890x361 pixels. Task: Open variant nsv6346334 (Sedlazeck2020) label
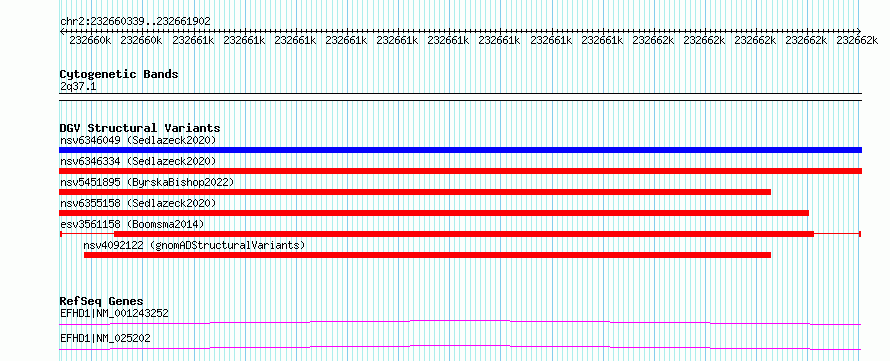tap(138, 161)
